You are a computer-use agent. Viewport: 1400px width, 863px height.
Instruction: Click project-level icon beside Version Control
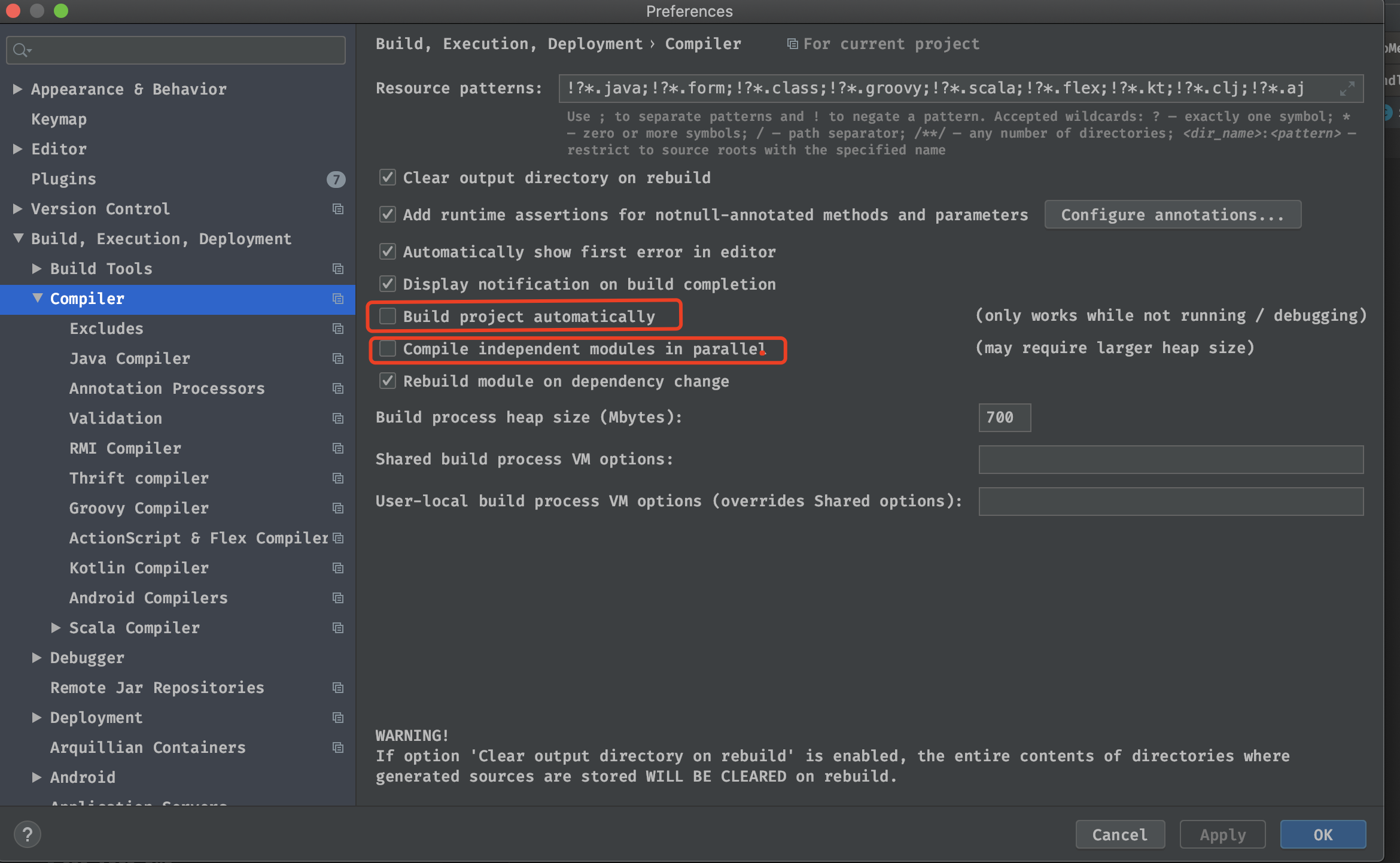coord(338,209)
